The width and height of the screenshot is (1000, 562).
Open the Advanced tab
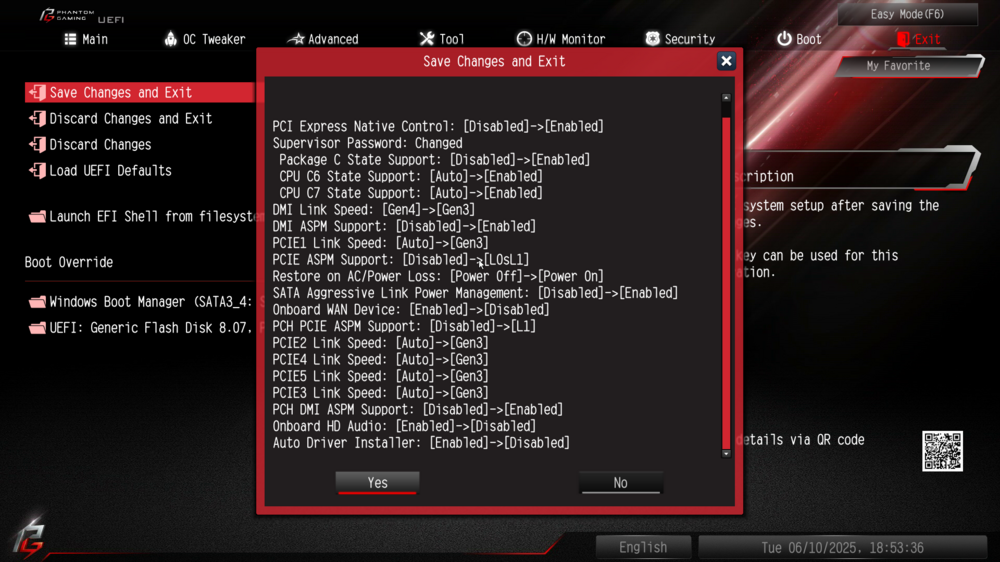click(x=323, y=39)
